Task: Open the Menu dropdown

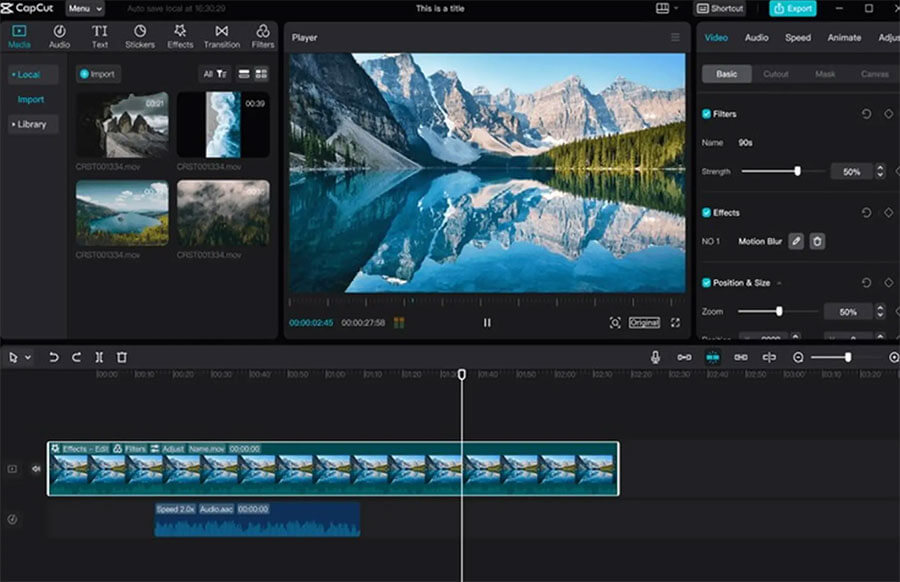Action: point(85,9)
